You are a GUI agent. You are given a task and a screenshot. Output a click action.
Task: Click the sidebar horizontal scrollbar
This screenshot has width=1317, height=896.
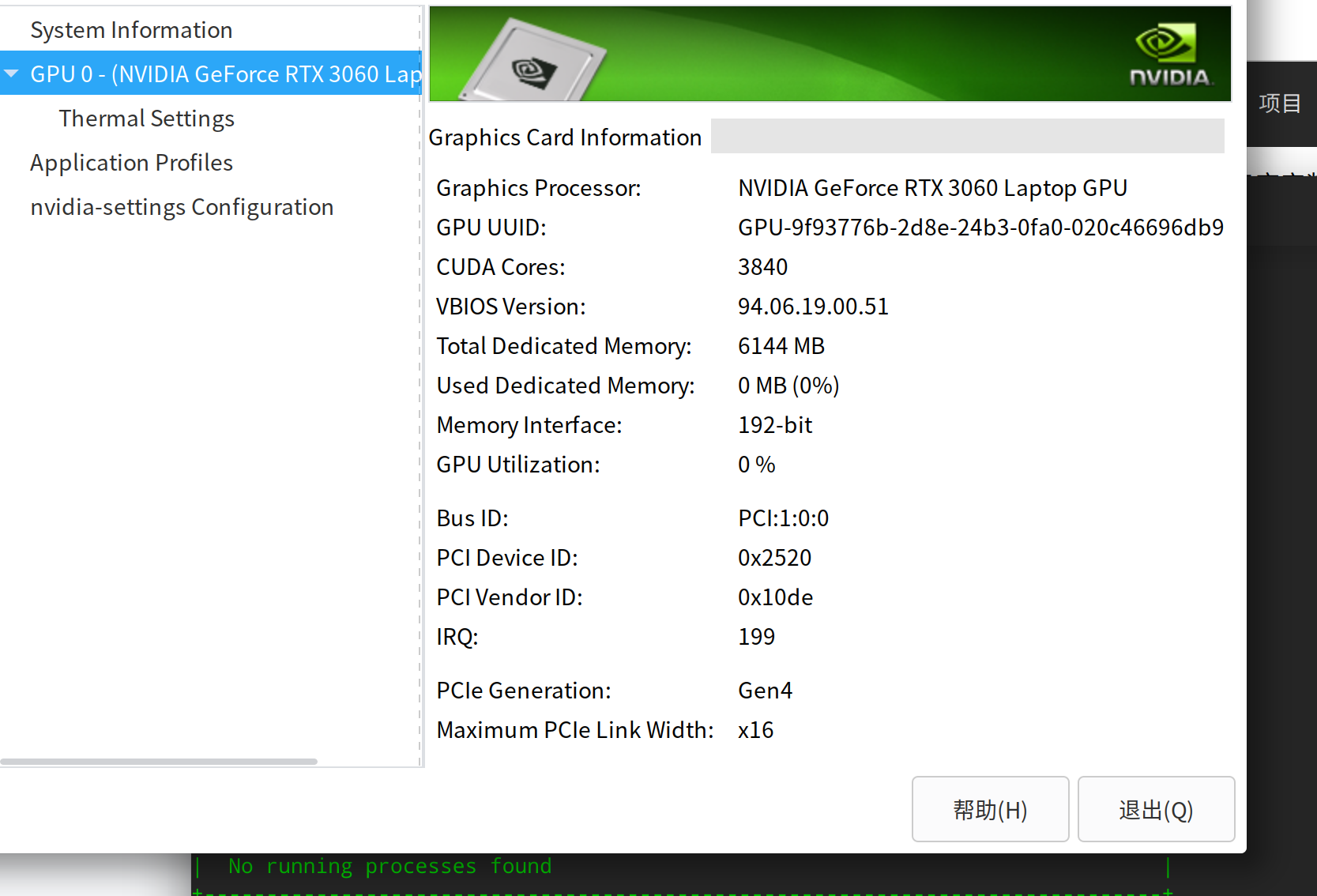click(x=159, y=762)
